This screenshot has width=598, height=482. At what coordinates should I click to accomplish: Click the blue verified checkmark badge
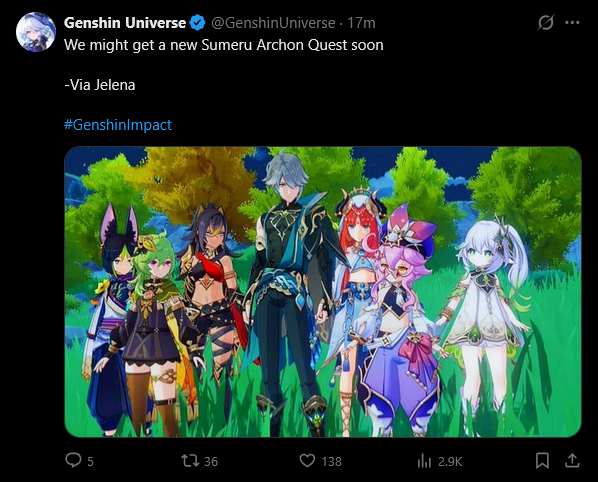[x=197, y=23]
